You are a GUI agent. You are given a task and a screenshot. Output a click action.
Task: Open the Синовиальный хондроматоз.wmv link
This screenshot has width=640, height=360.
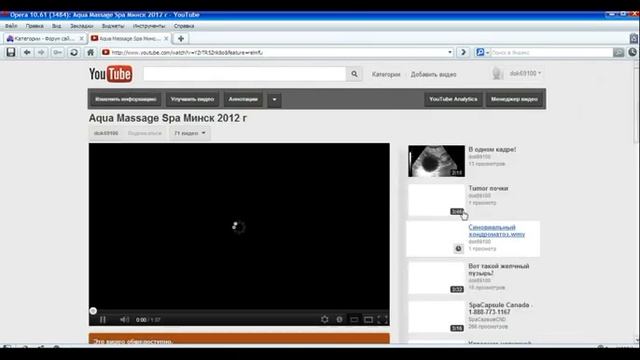click(497, 231)
